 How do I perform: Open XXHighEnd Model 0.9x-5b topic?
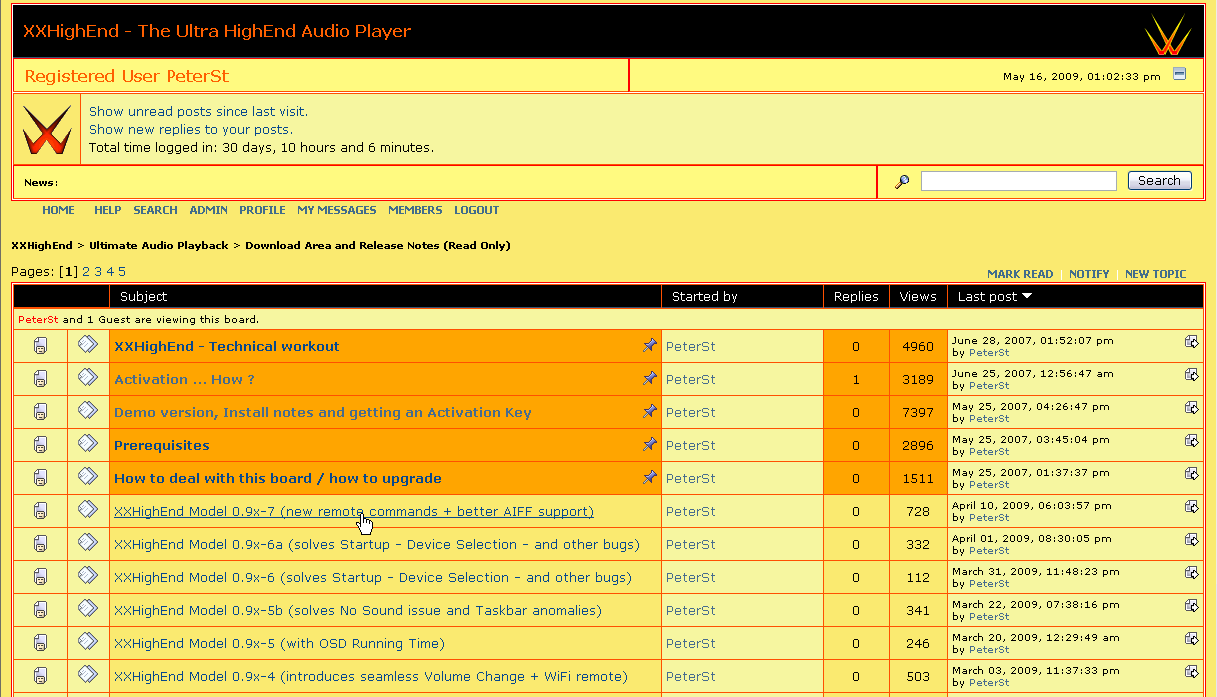pyautogui.click(x=358, y=611)
